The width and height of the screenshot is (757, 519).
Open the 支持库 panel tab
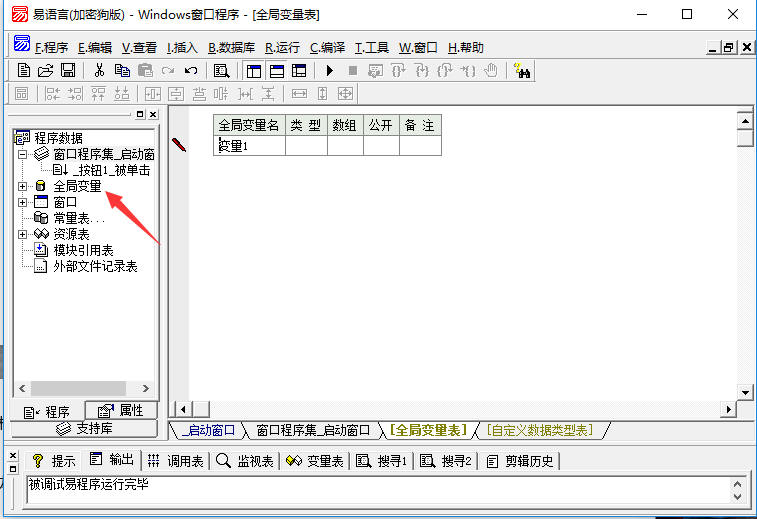pos(84,428)
